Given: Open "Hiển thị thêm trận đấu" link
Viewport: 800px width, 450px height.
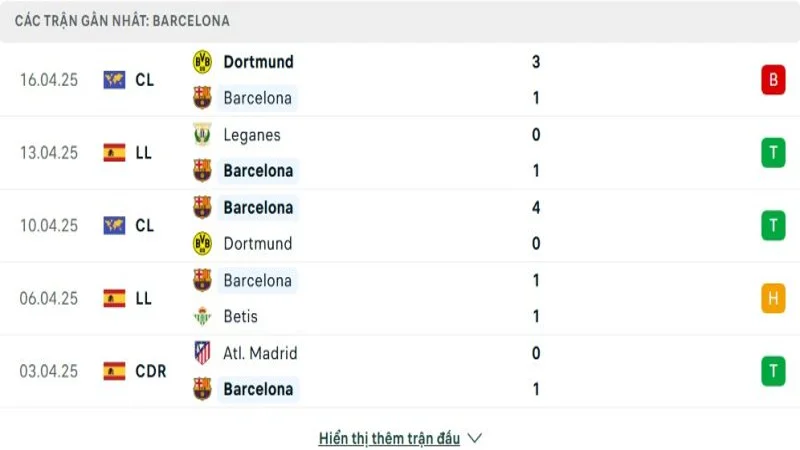Looking at the screenshot, I should (x=389, y=438).
